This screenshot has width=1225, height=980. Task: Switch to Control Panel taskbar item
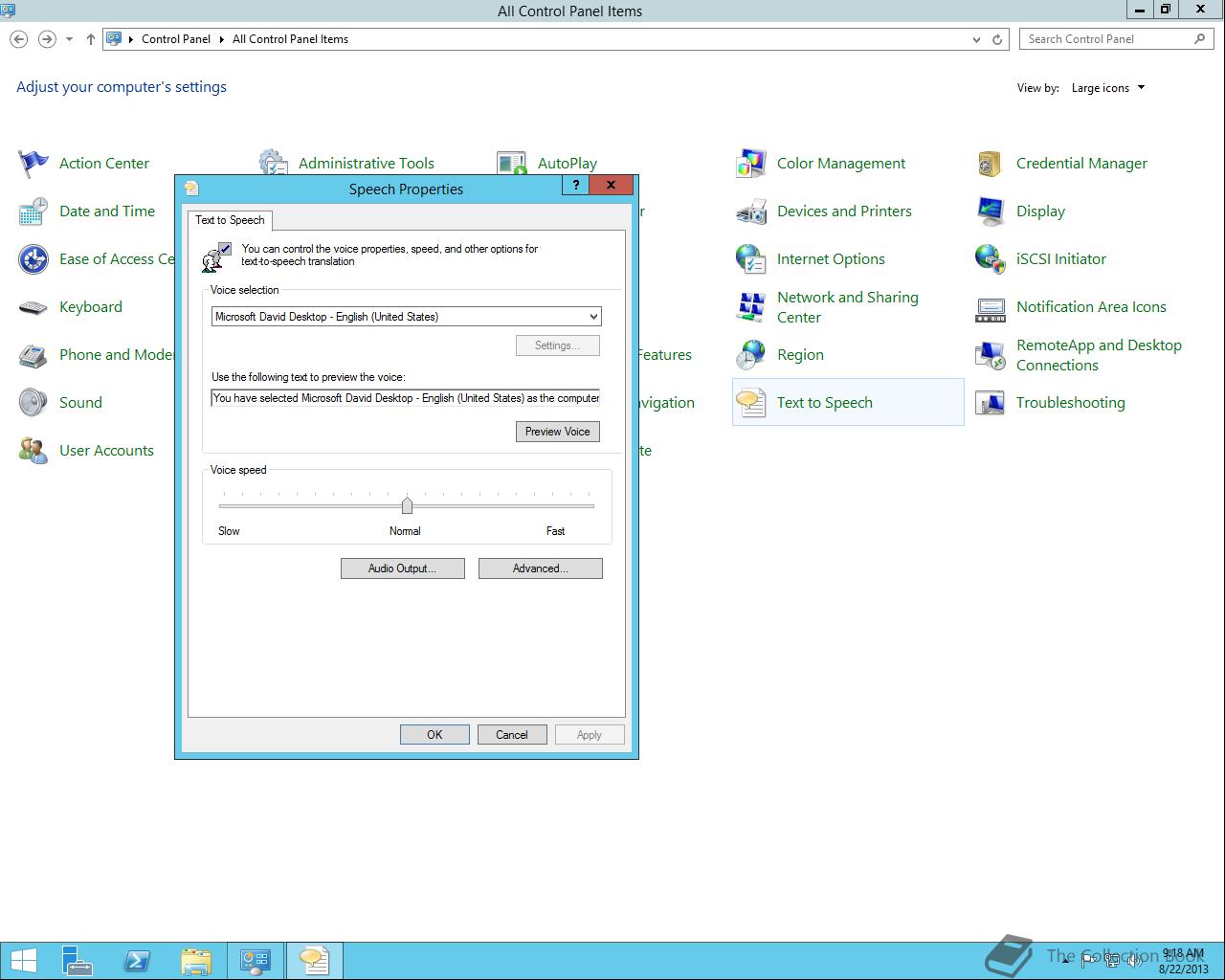(x=256, y=961)
